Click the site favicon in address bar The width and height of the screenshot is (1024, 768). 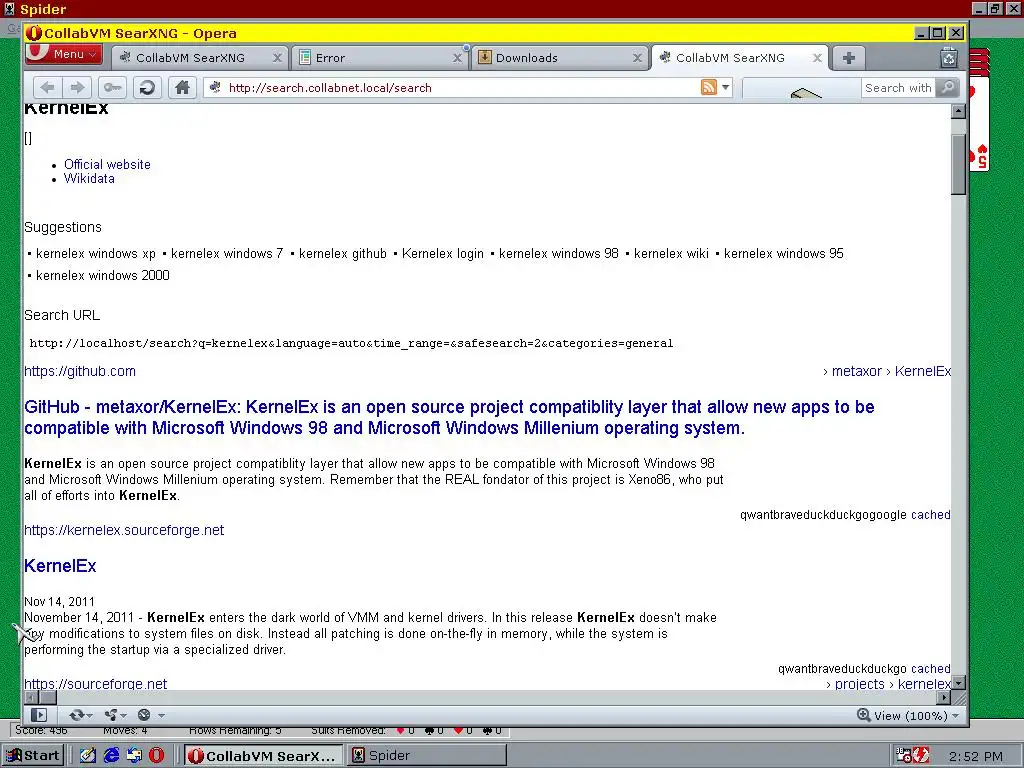pyautogui.click(x=215, y=88)
